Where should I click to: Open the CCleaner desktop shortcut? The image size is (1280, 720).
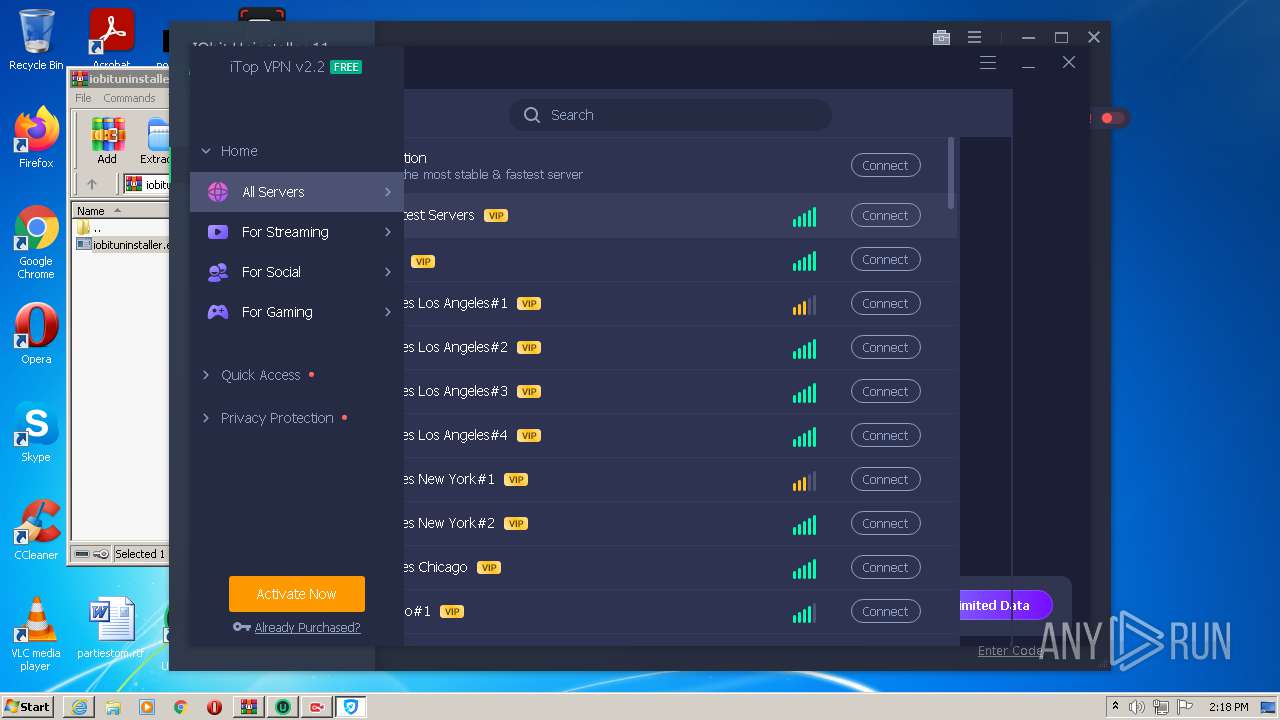tap(36, 530)
